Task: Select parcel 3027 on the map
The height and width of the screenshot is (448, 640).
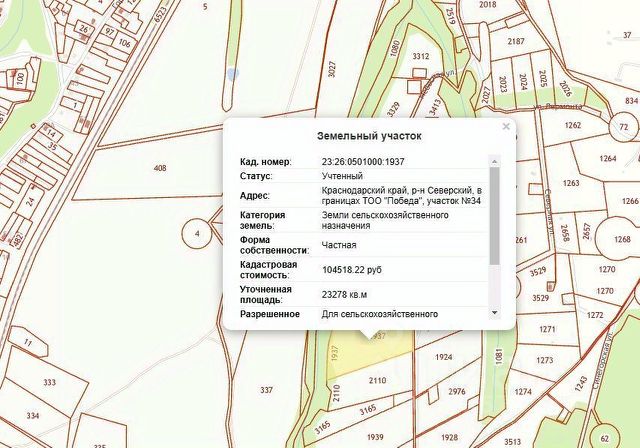Action: pyautogui.click(x=332, y=69)
